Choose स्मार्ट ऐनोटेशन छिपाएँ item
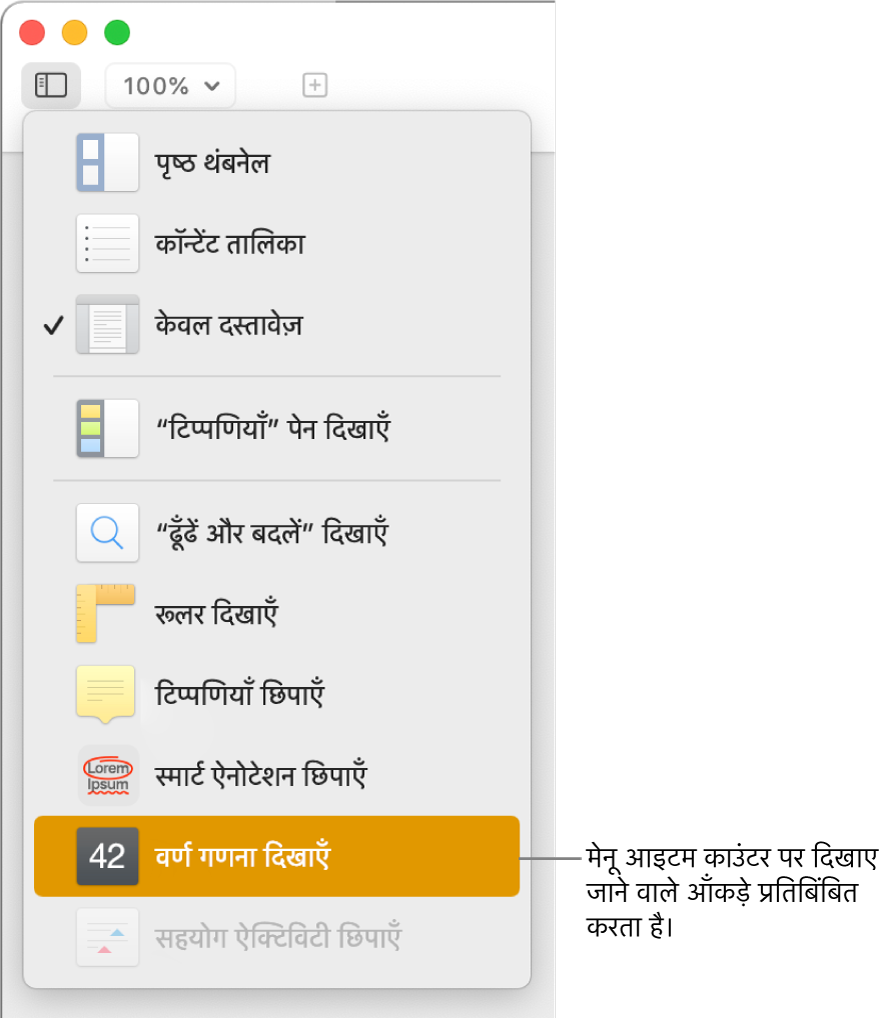 click(x=277, y=775)
